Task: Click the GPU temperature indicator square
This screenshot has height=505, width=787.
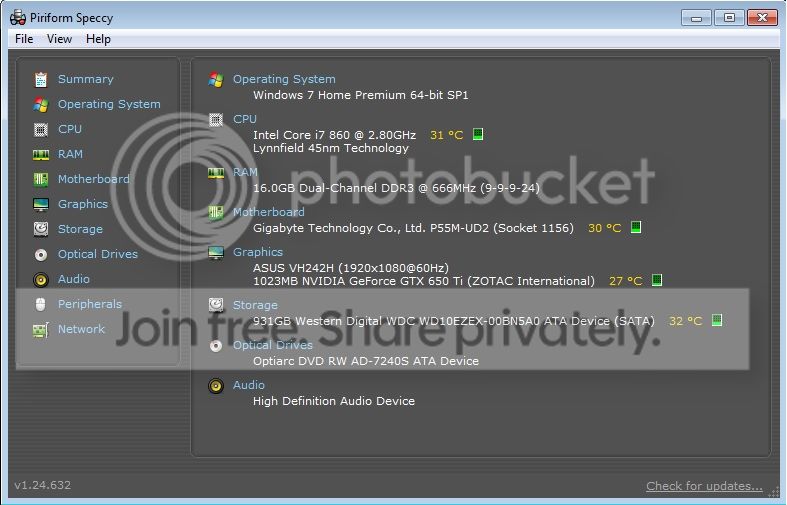Action: (x=657, y=280)
